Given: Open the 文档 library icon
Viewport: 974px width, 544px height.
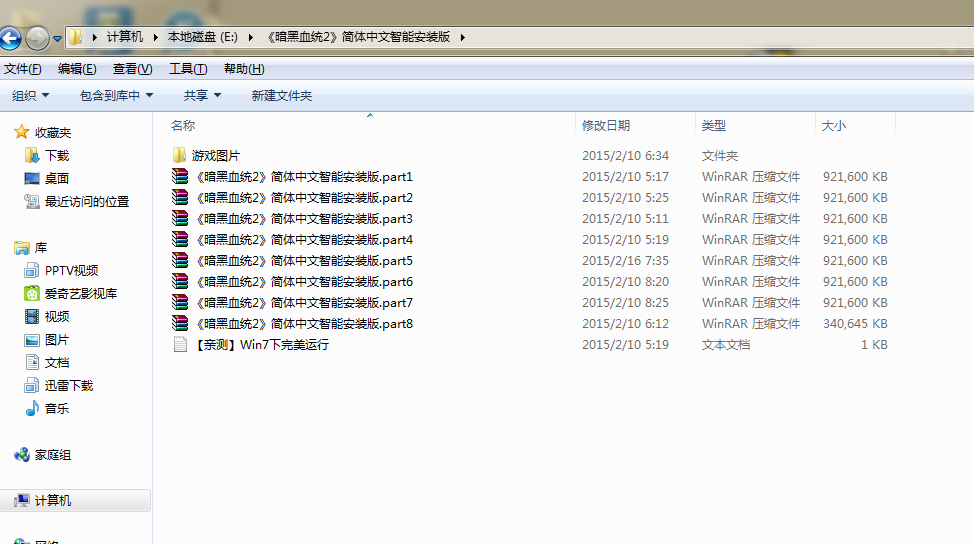Looking at the screenshot, I should [x=32, y=362].
